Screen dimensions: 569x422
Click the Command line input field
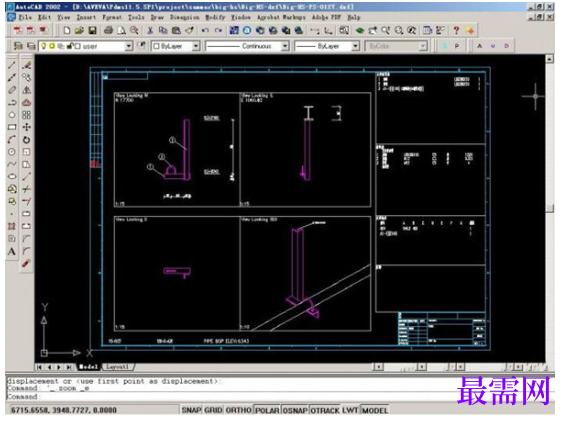click(279, 397)
